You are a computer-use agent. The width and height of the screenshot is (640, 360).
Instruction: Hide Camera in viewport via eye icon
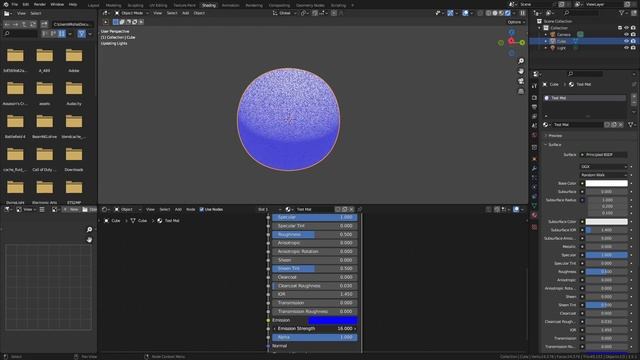[x=626, y=35]
